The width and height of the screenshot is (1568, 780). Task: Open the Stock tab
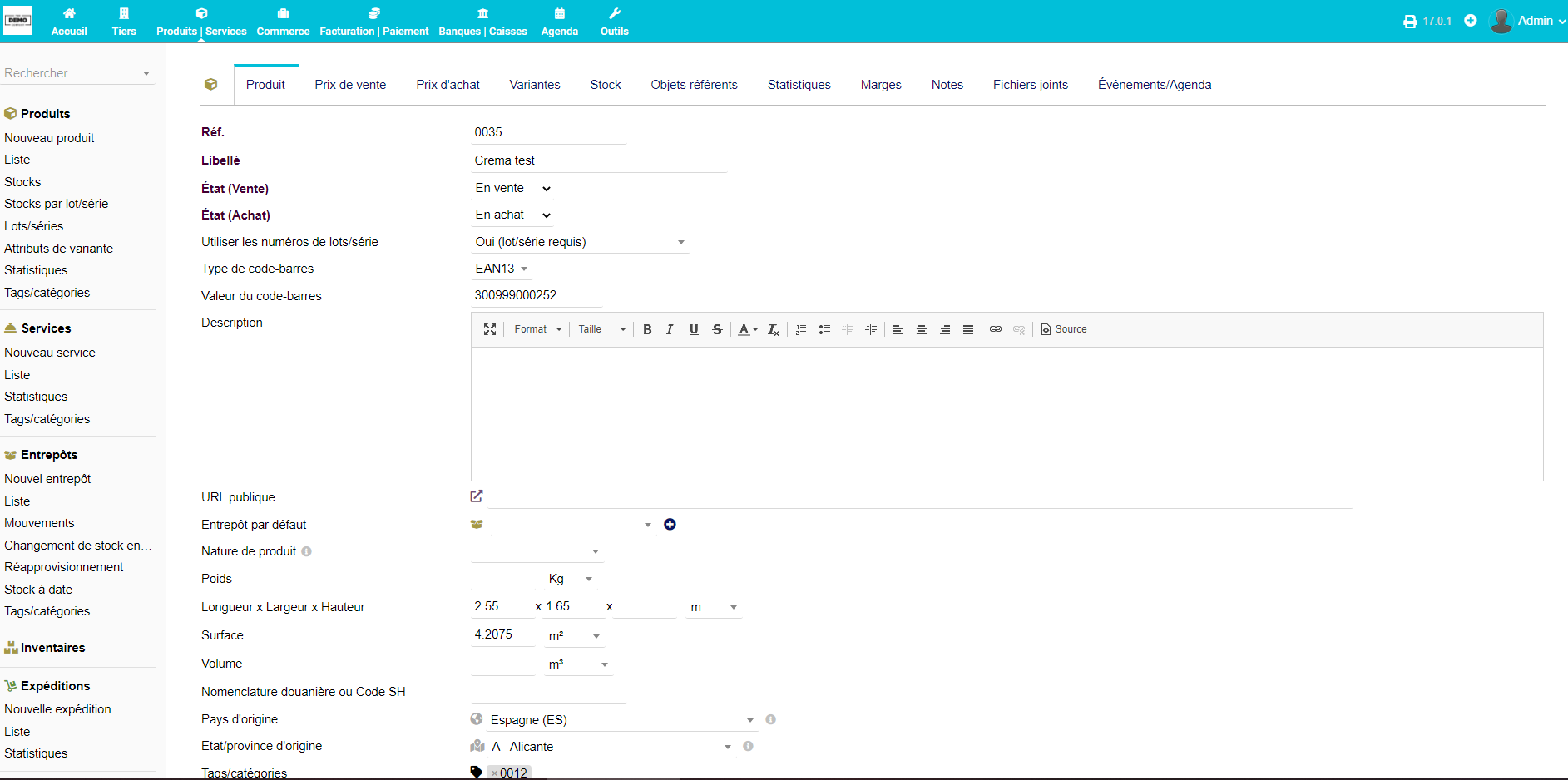click(x=606, y=85)
